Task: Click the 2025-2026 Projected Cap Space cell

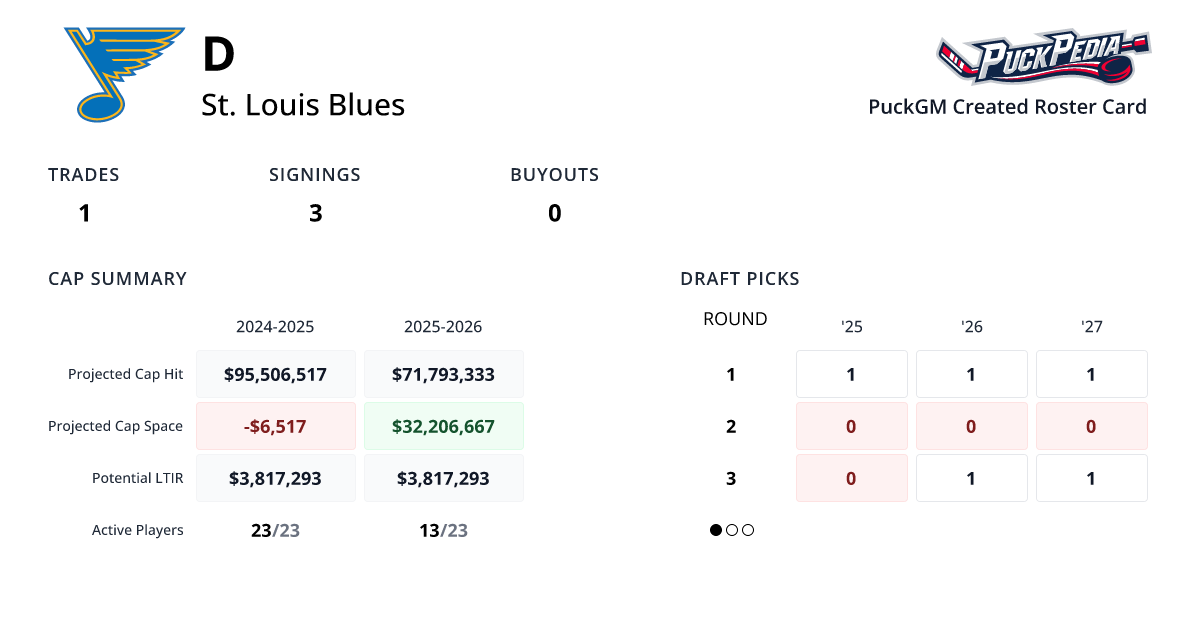Action: [x=443, y=427]
